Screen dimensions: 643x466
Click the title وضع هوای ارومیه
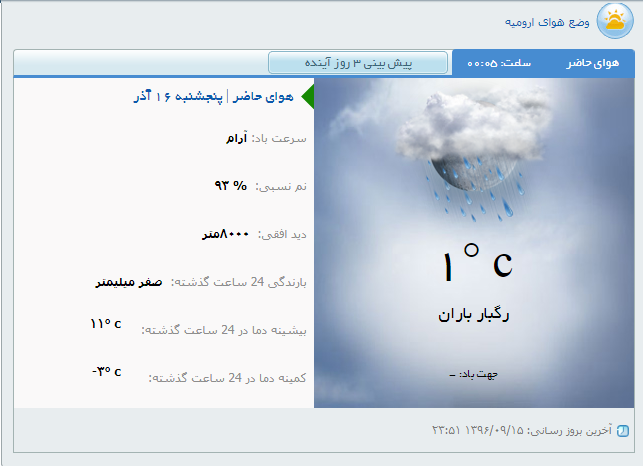[547, 22]
